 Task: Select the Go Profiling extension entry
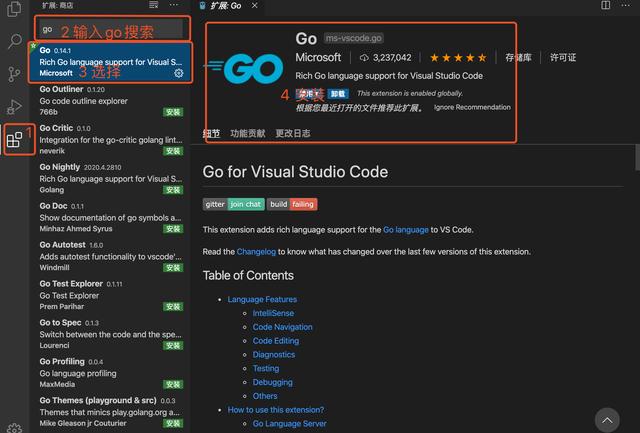tap(110, 373)
